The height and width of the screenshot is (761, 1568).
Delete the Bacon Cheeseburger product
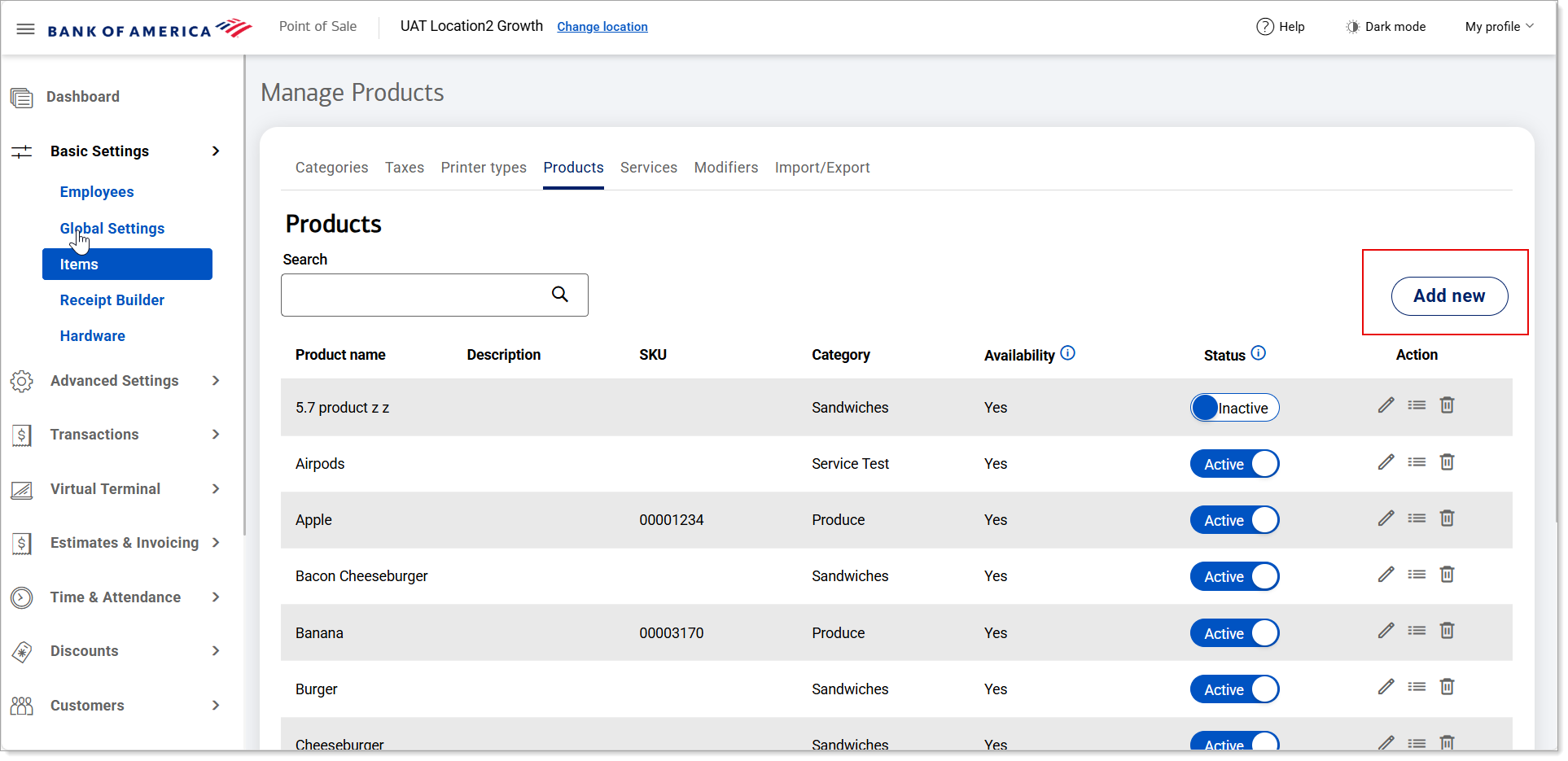[x=1447, y=575]
